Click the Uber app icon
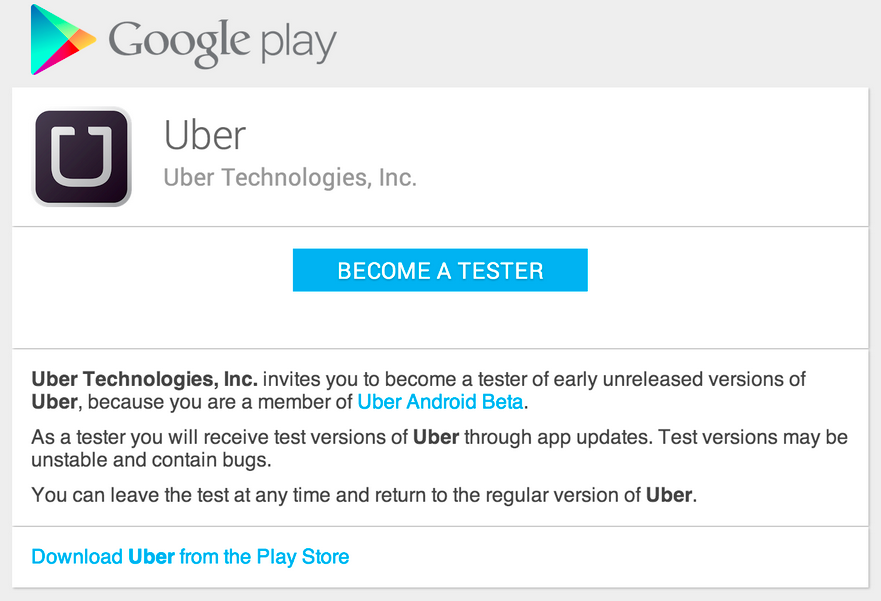Image resolution: width=881 pixels, height=601 pixels. (x=82, y=157)
